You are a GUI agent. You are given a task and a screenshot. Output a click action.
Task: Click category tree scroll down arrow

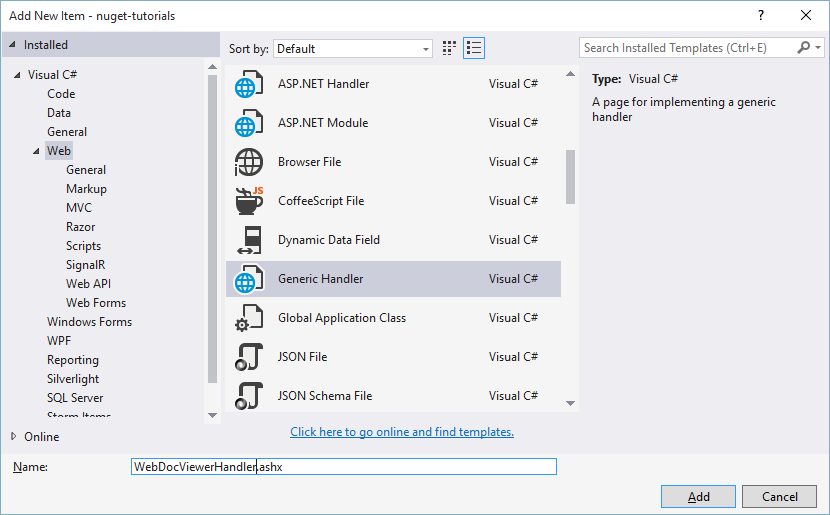(212, 415)
